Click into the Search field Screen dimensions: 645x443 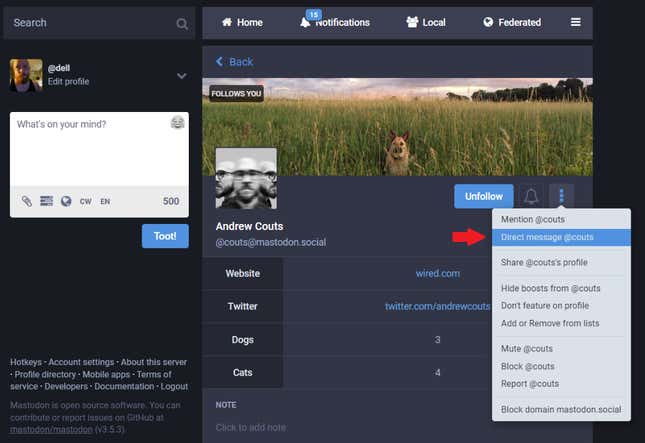tap(99, 23)
